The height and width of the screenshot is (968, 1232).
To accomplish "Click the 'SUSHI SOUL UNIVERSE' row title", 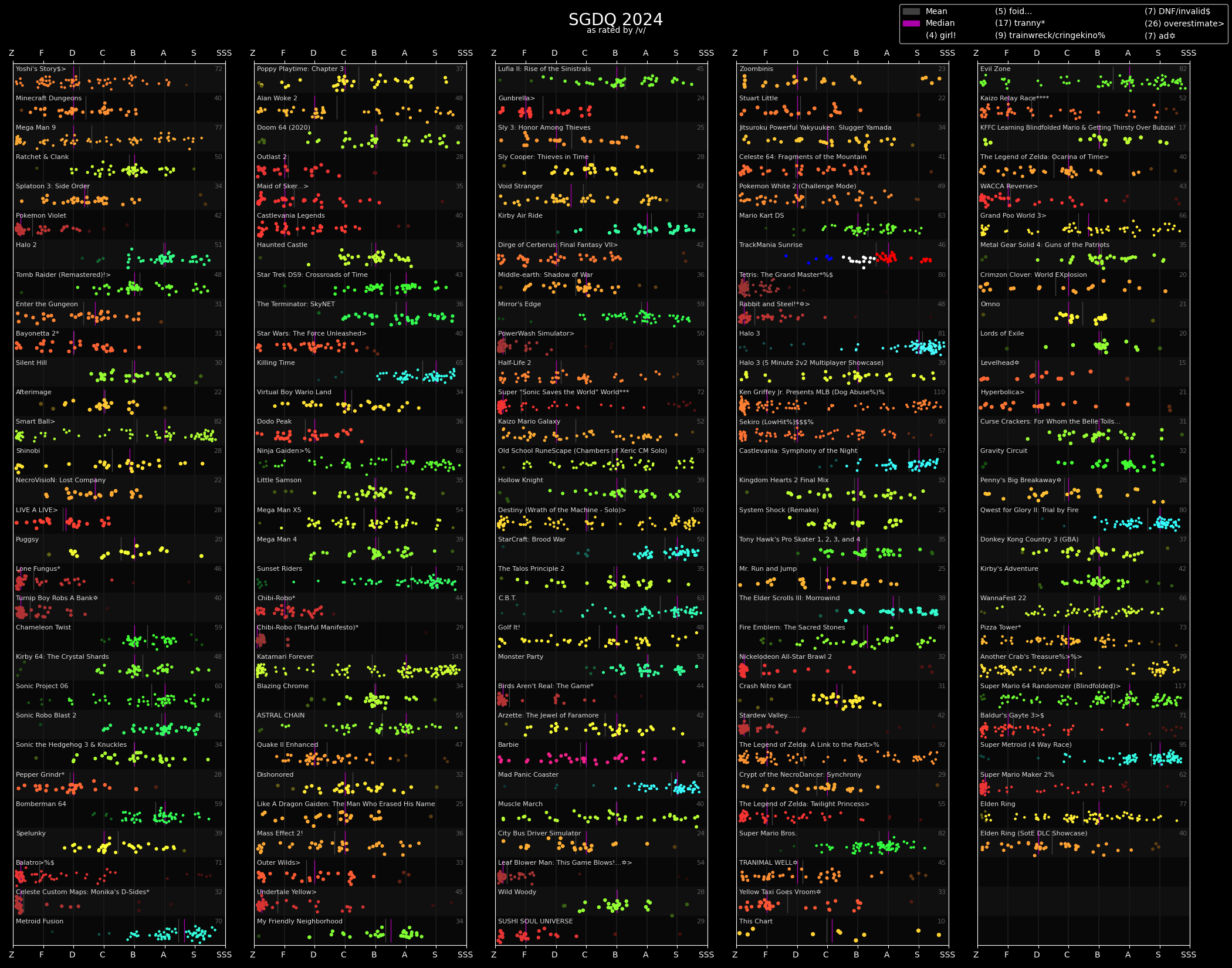I will 536,922.
